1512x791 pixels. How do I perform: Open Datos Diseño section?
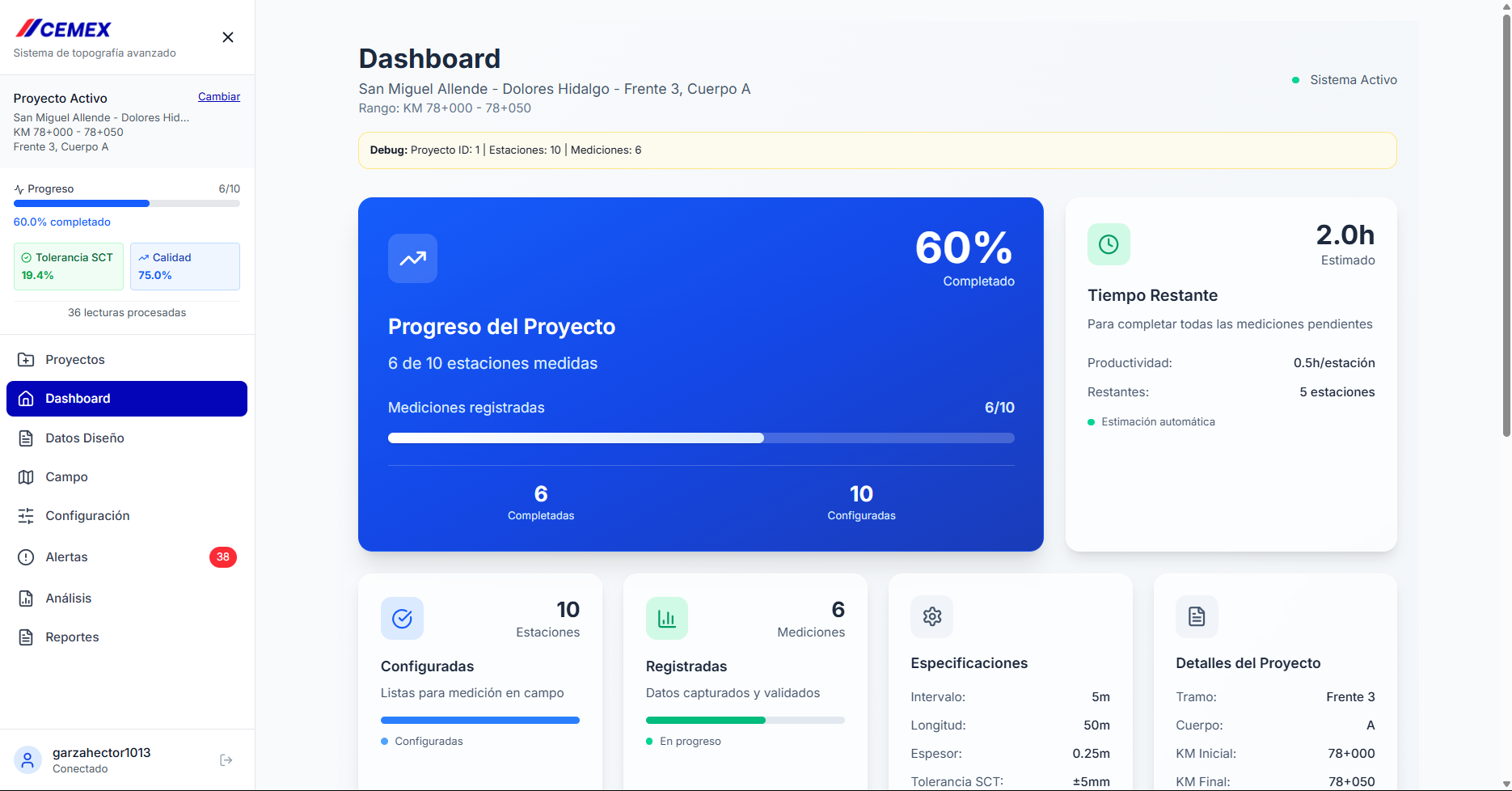[x=127, y=438]
